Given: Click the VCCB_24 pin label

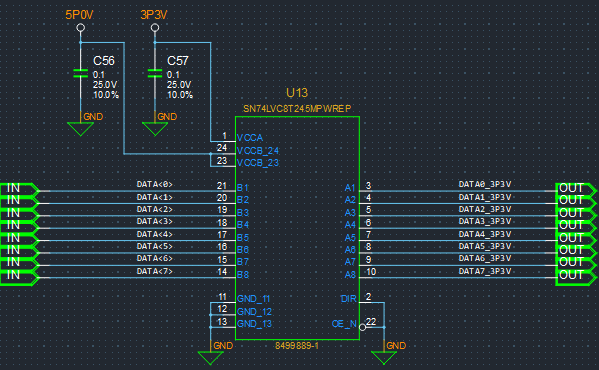Looking at the screenshot, I should pyautogui.click(x=258, y=150).
